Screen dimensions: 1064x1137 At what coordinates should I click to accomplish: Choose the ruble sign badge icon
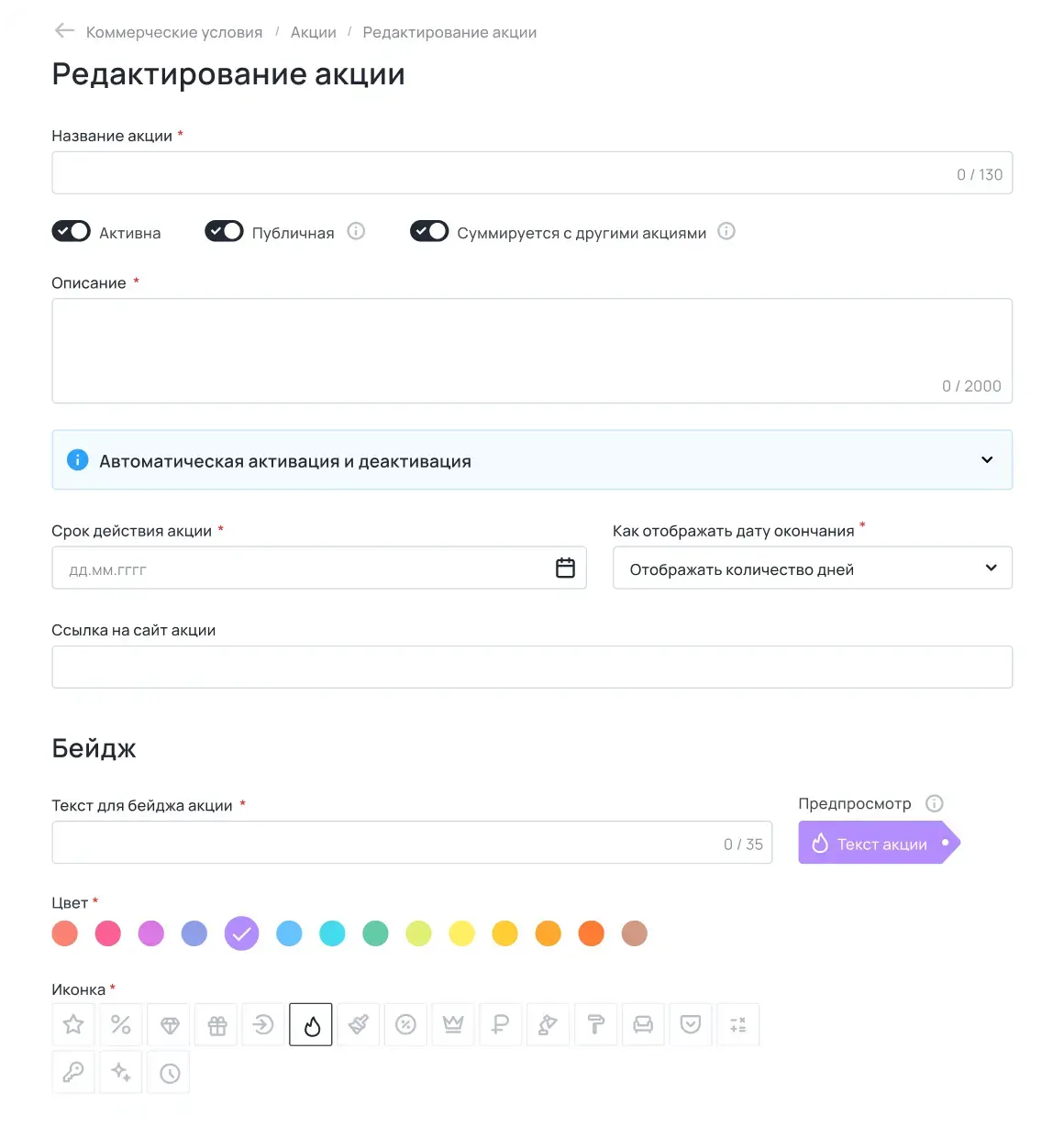point(500,1024)
